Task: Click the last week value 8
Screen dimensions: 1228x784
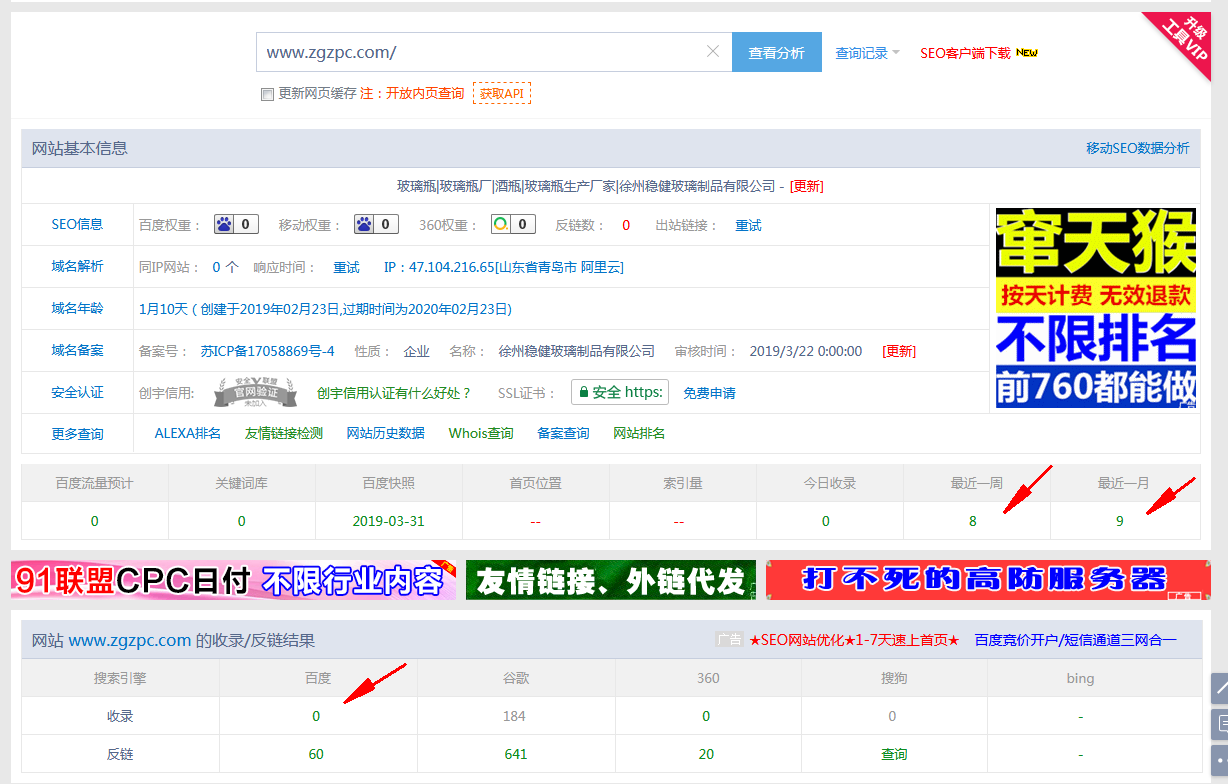Action: [973, 521]
